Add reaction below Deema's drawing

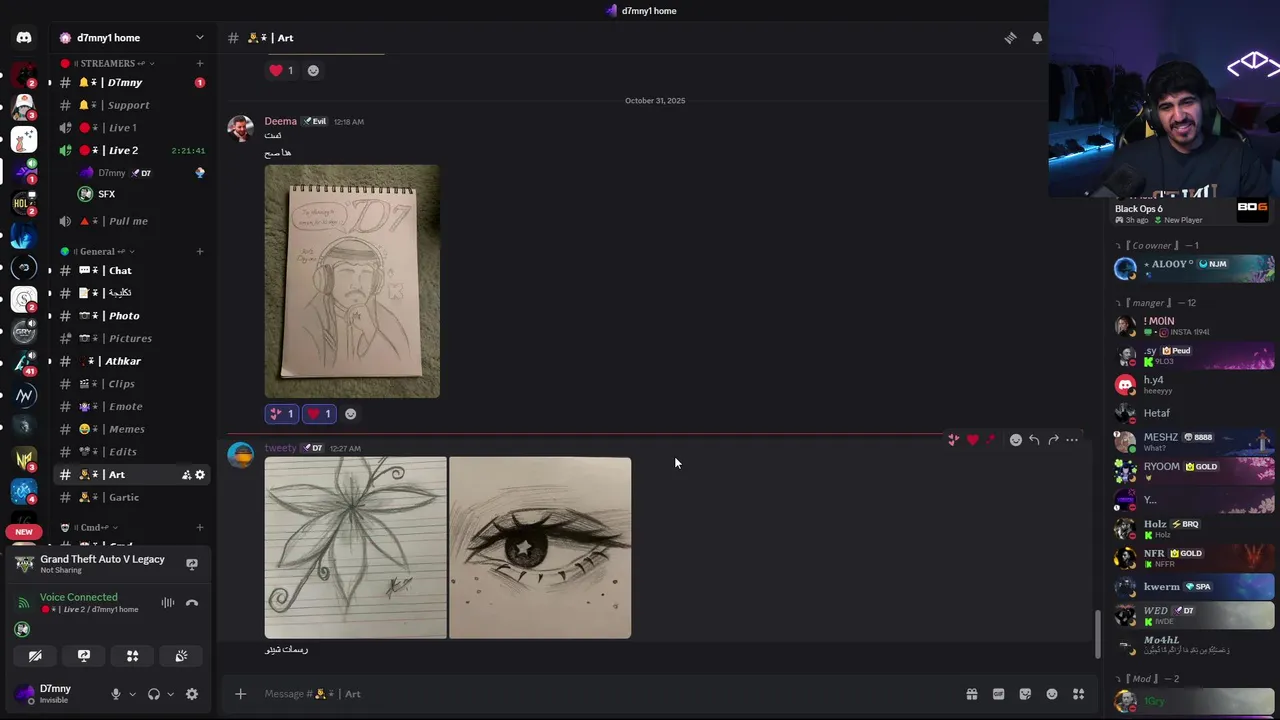pos(350,414)
